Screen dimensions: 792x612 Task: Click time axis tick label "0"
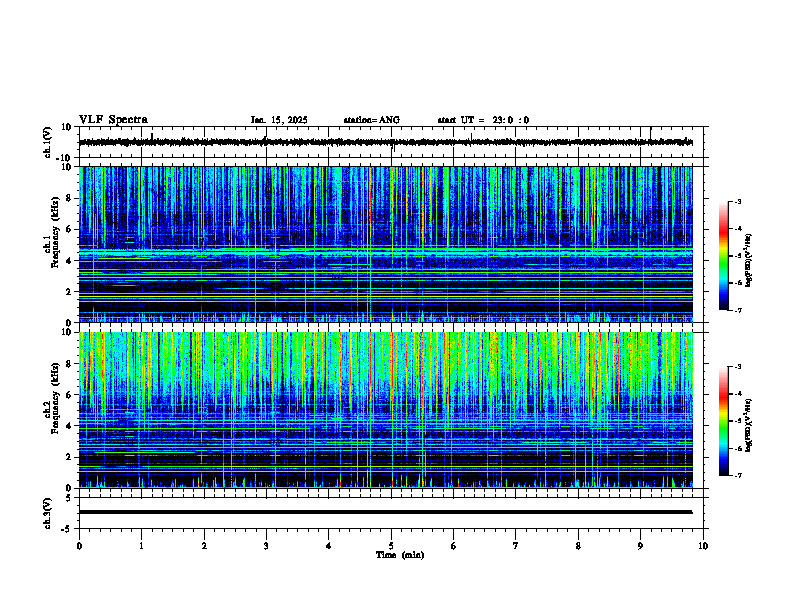79,546
